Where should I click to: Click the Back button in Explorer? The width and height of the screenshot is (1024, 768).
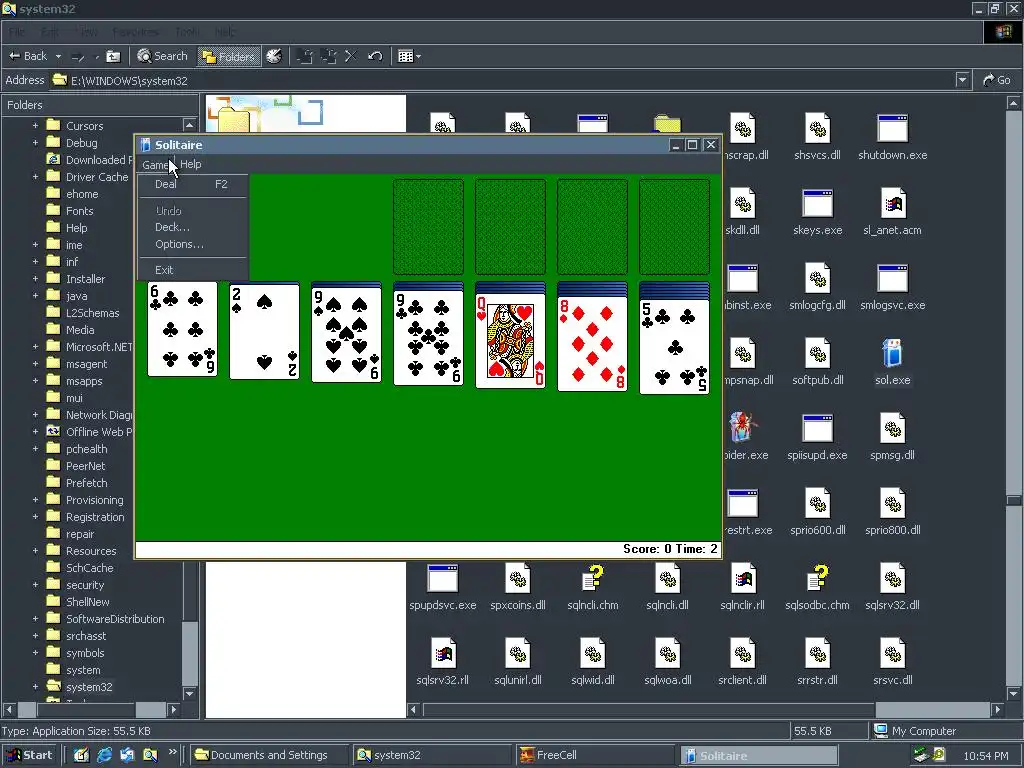[27, 56]
